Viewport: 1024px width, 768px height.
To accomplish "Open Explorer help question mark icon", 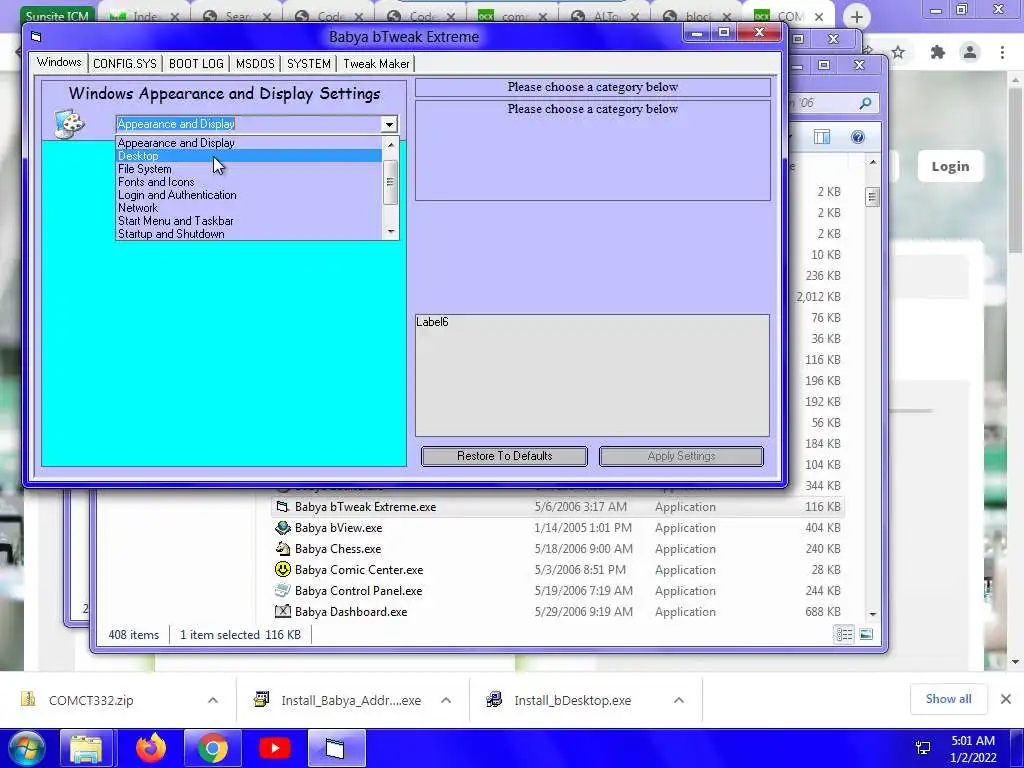I will coord(857,136).
